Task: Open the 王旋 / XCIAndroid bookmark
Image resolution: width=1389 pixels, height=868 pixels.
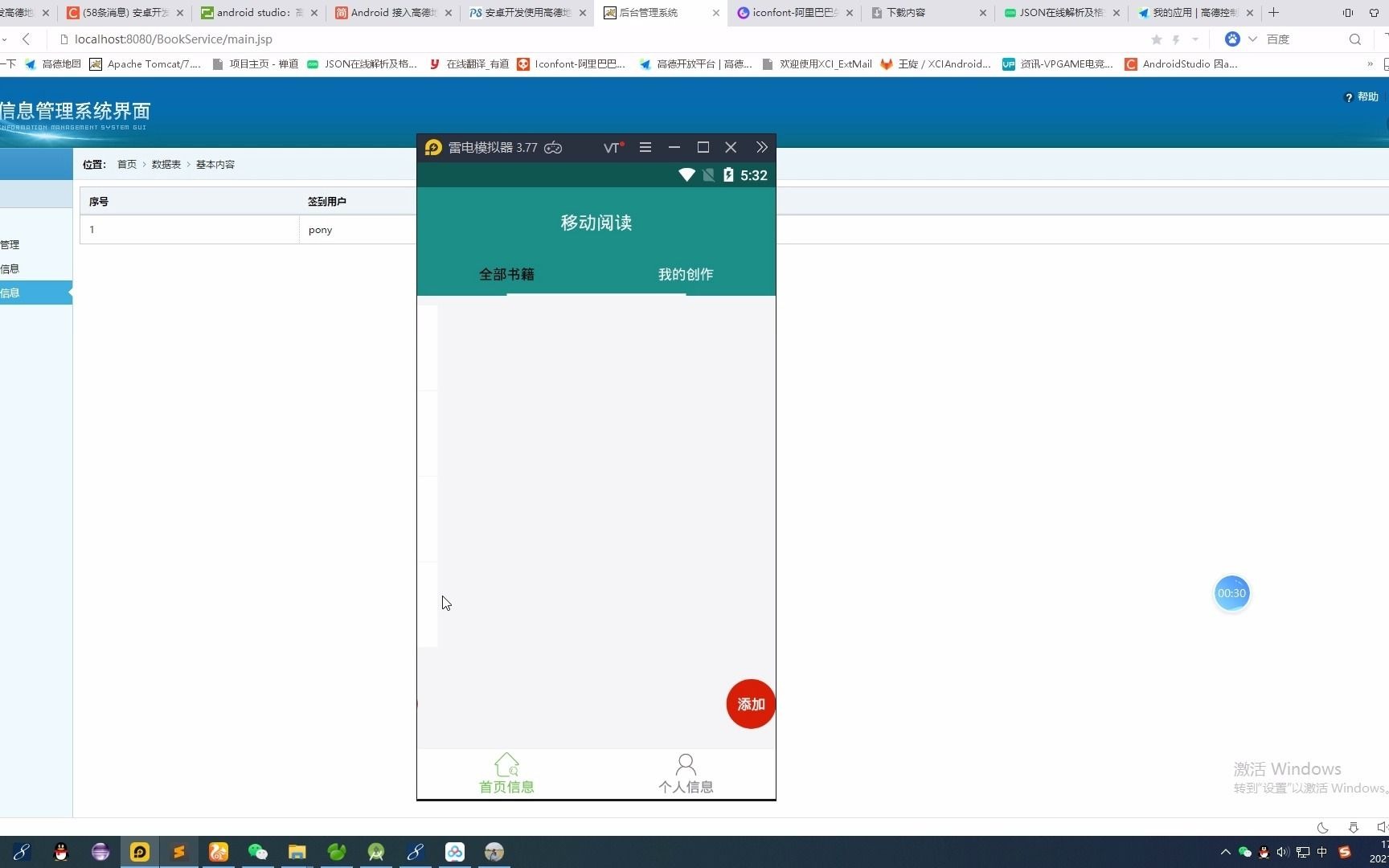Action: (x=936, y=64)
